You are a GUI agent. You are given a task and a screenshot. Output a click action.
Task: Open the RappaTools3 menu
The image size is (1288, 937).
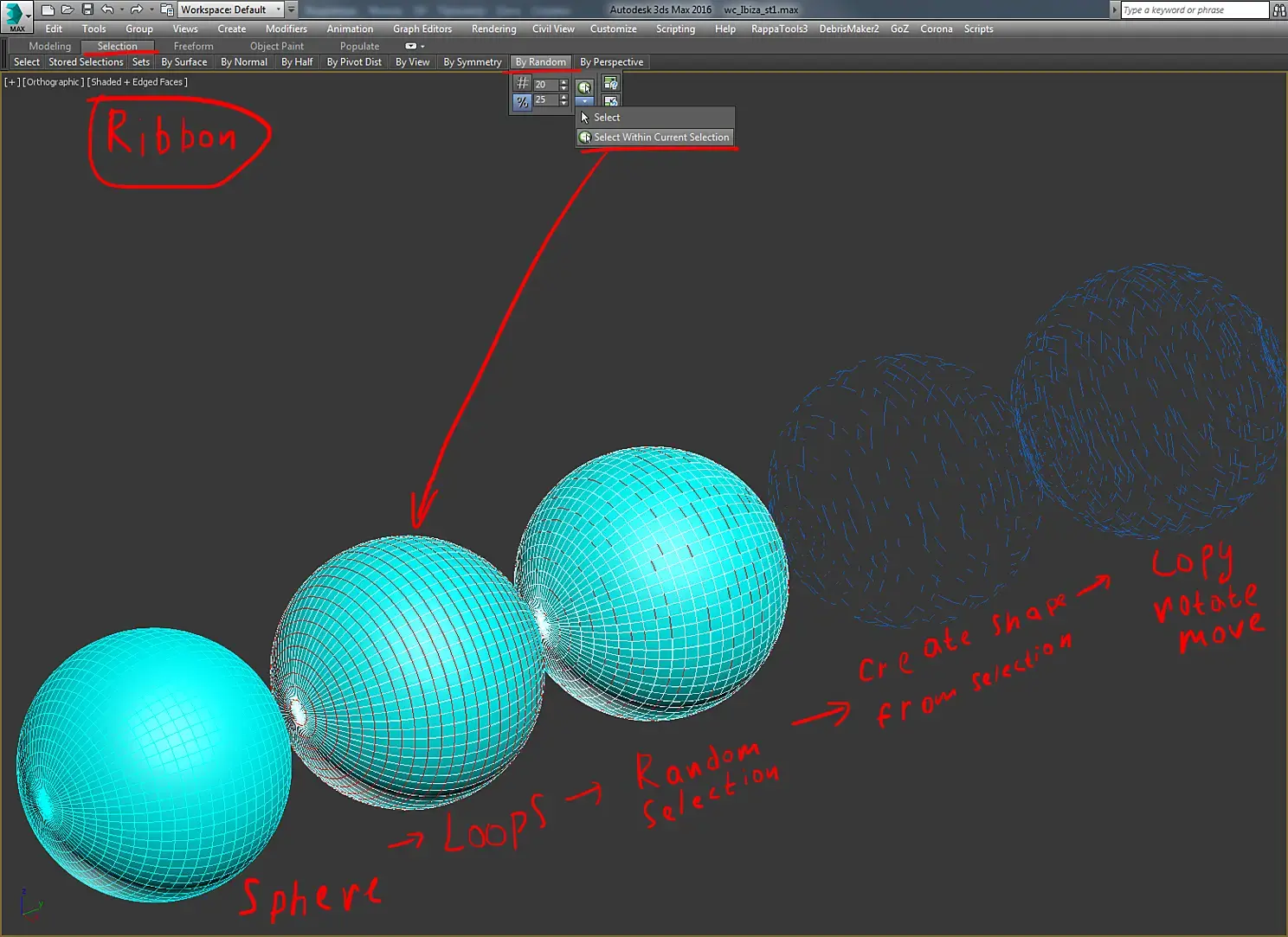[x=779, y=29]
